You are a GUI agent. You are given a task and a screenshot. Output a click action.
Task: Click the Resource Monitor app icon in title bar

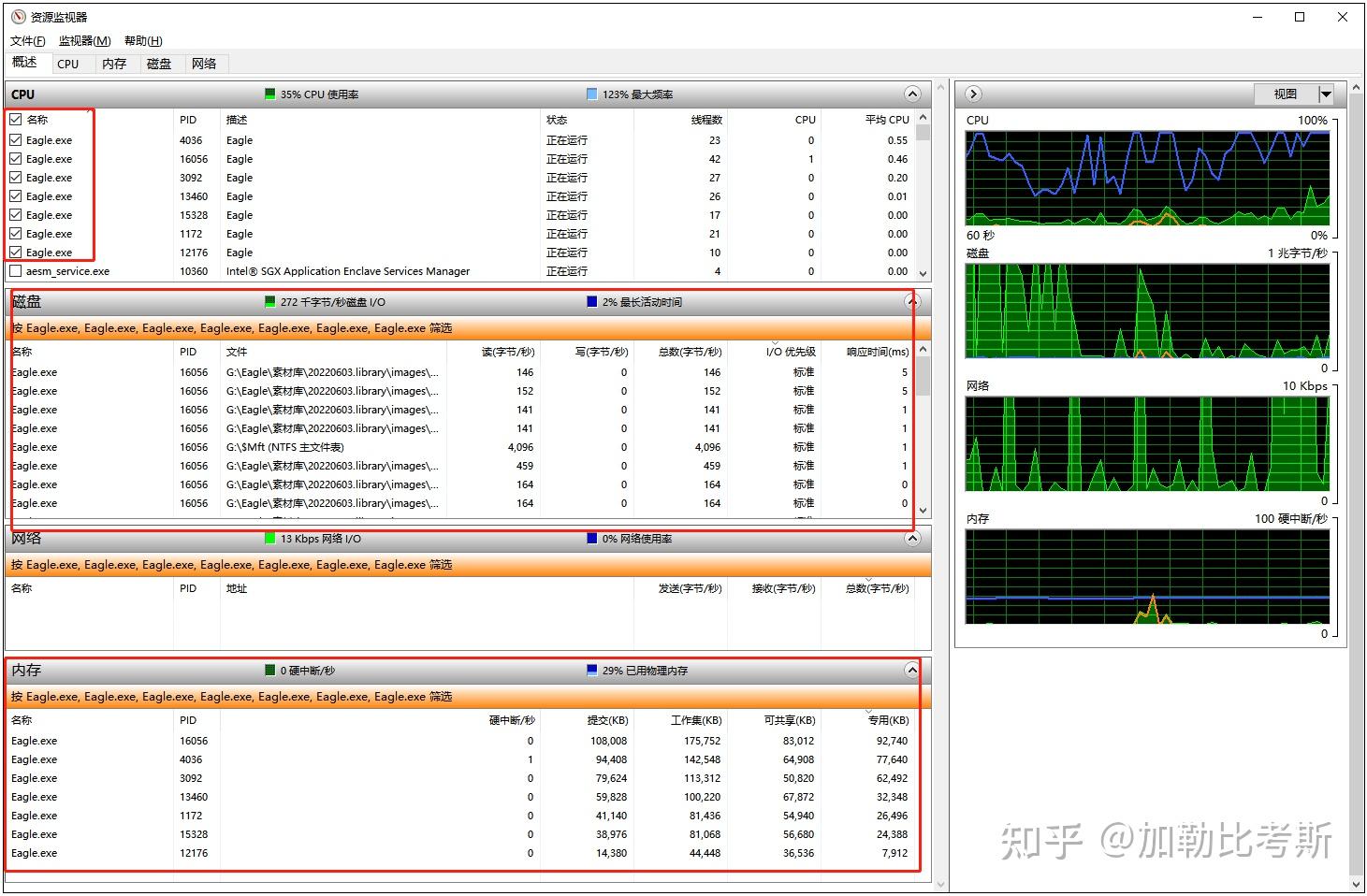tap(18, 17)
